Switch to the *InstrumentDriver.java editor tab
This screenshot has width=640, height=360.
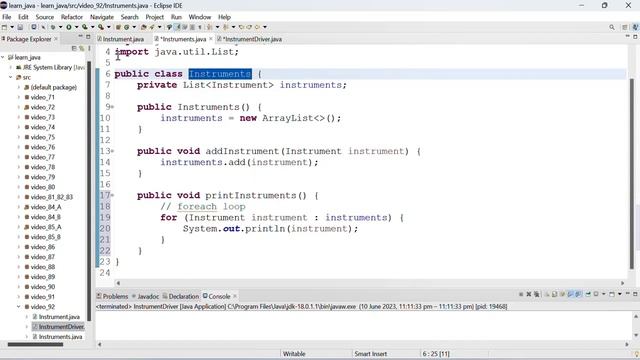pyautogui.click(x=249, y=39)
